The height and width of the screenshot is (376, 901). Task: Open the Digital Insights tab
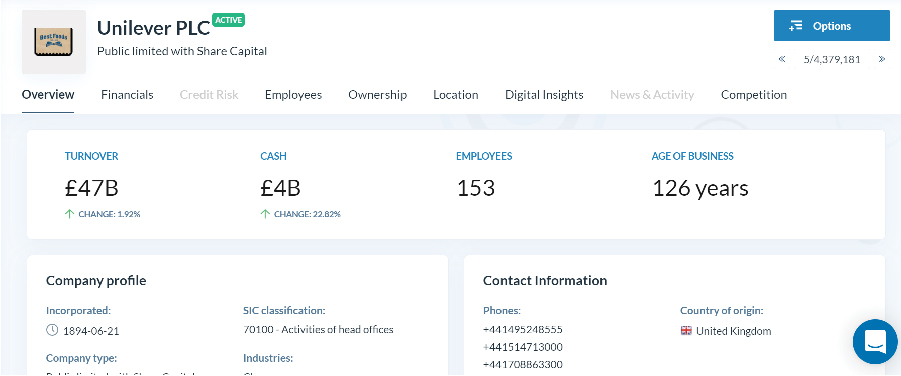(544, 95)
